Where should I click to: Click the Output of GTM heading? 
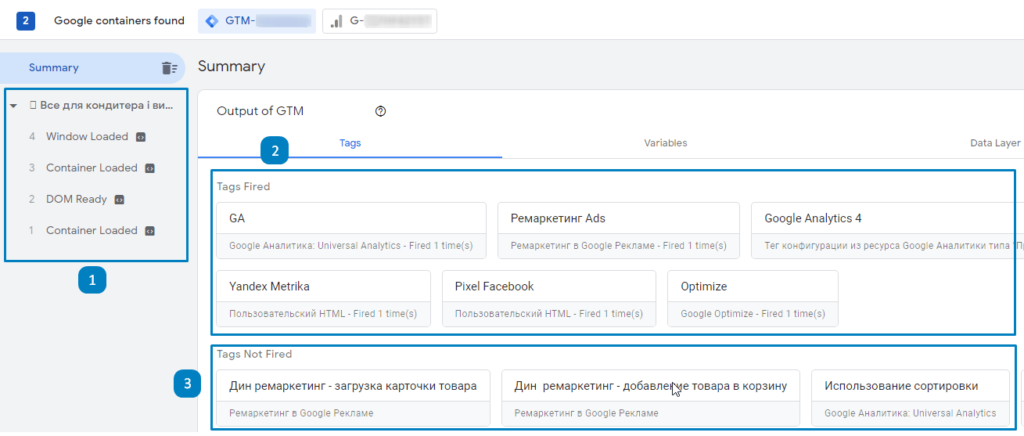click(x=260, y=111)
